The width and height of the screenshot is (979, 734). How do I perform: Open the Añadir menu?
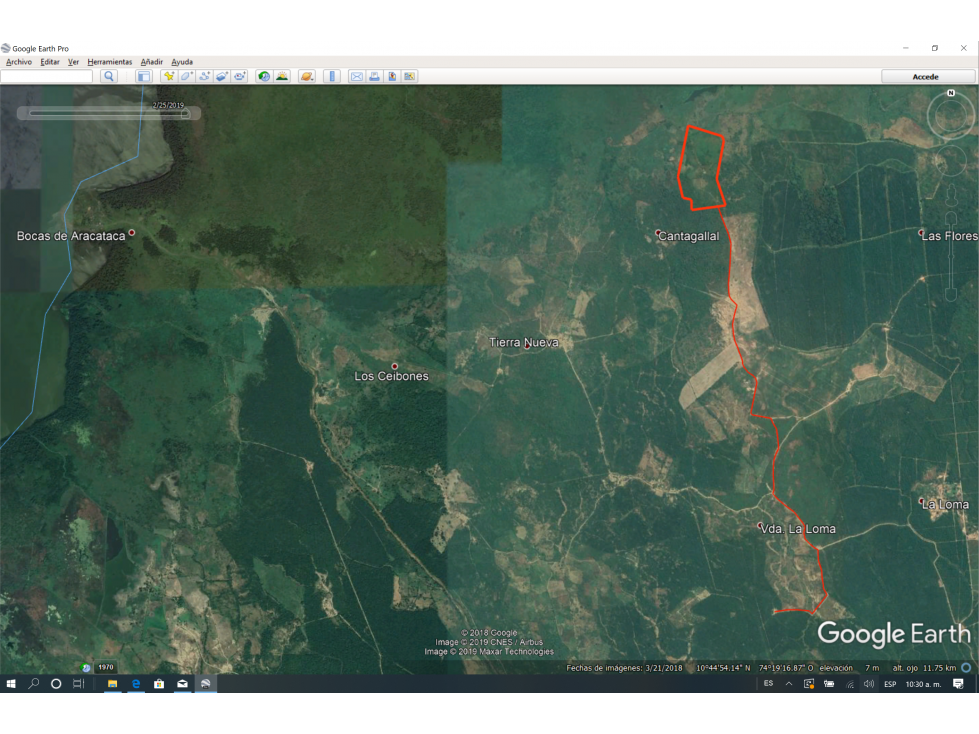[x=152, y=62]
